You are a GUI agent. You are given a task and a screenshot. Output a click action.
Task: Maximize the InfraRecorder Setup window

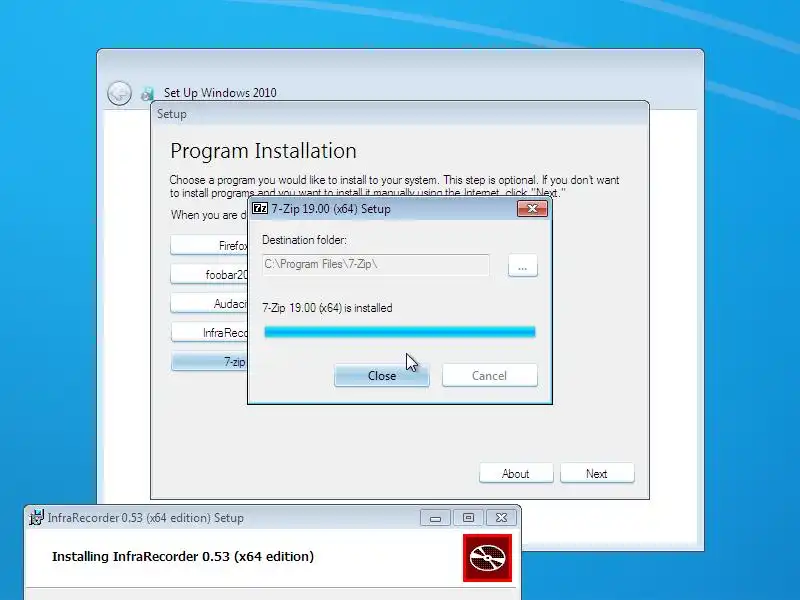(x=468, y=518)
